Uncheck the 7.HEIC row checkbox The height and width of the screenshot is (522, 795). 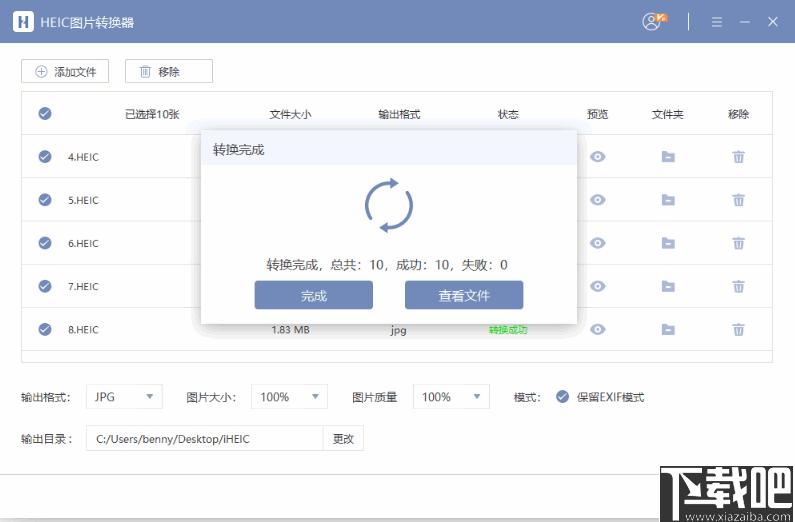click(45, 286)
